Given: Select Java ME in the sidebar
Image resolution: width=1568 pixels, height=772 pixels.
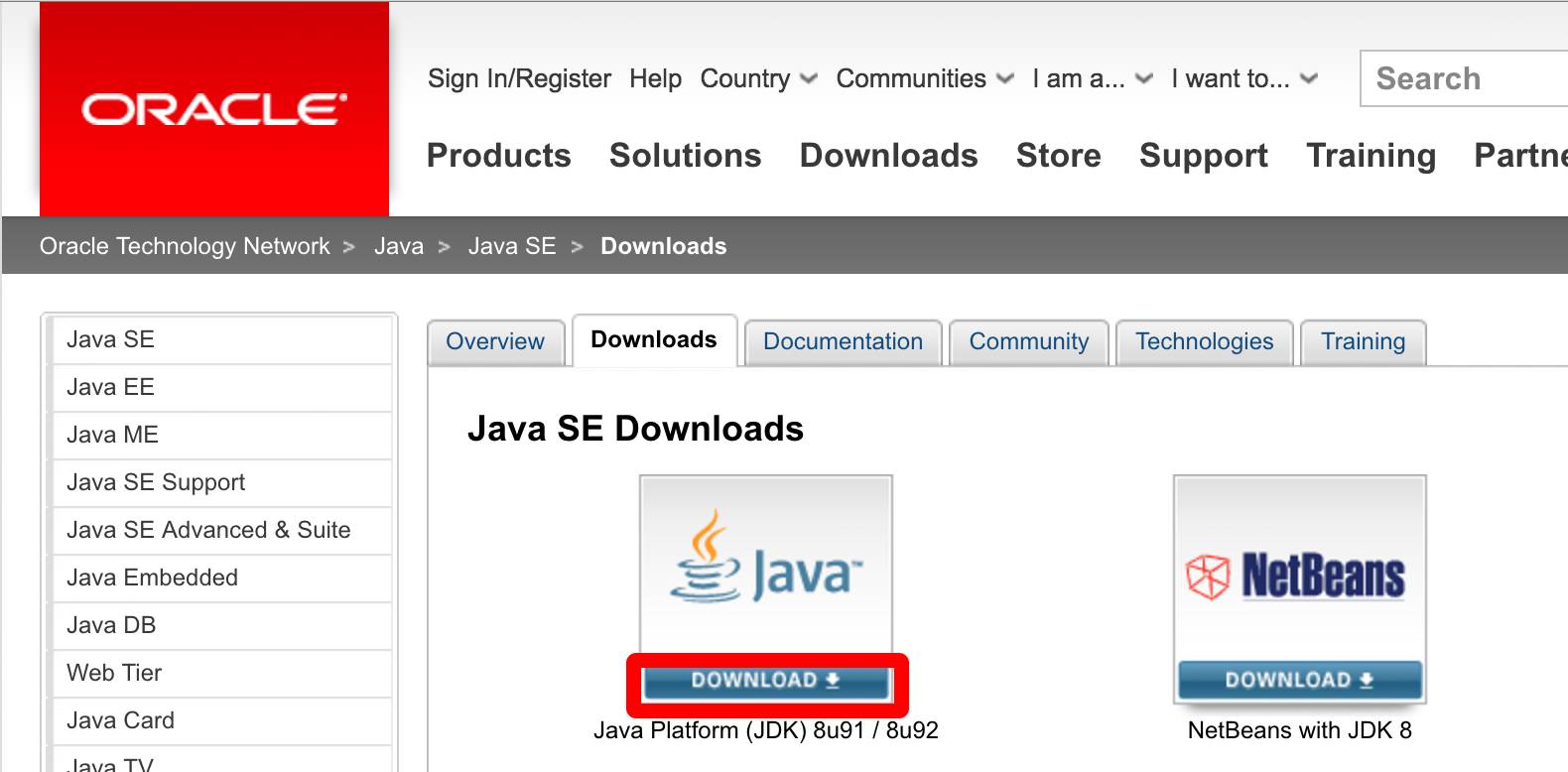Looking at the screenshot, I should [222, 435].
